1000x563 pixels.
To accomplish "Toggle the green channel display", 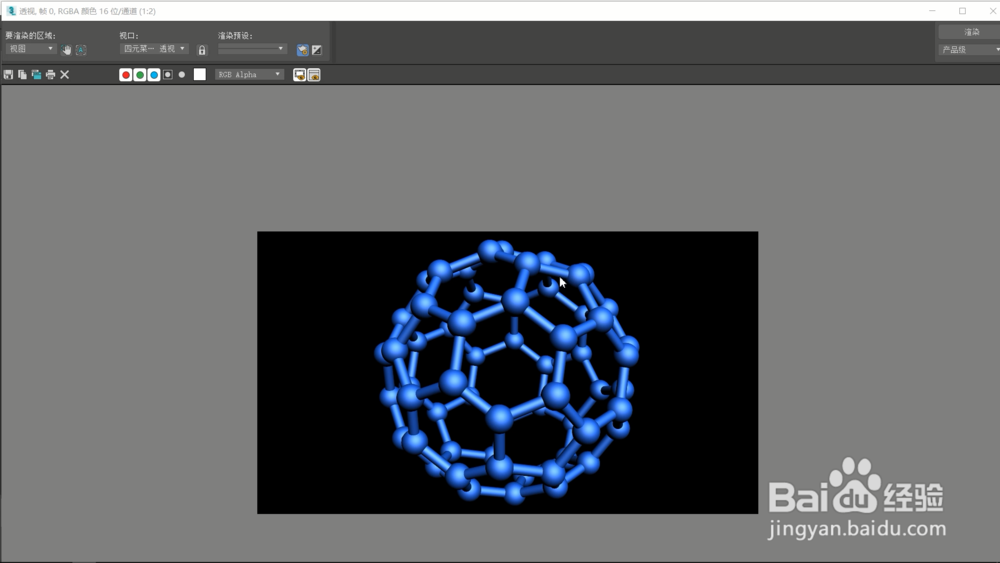I will (x=140, y=75).
